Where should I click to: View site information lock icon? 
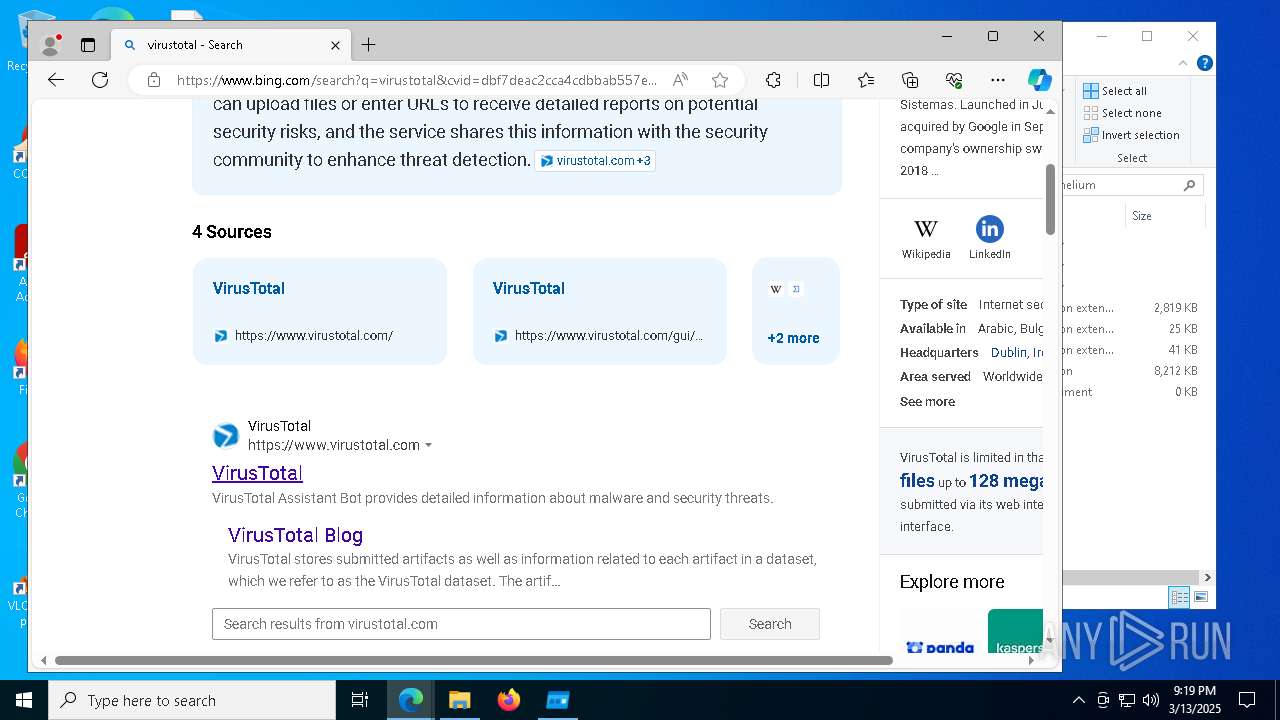click(153, 80)
